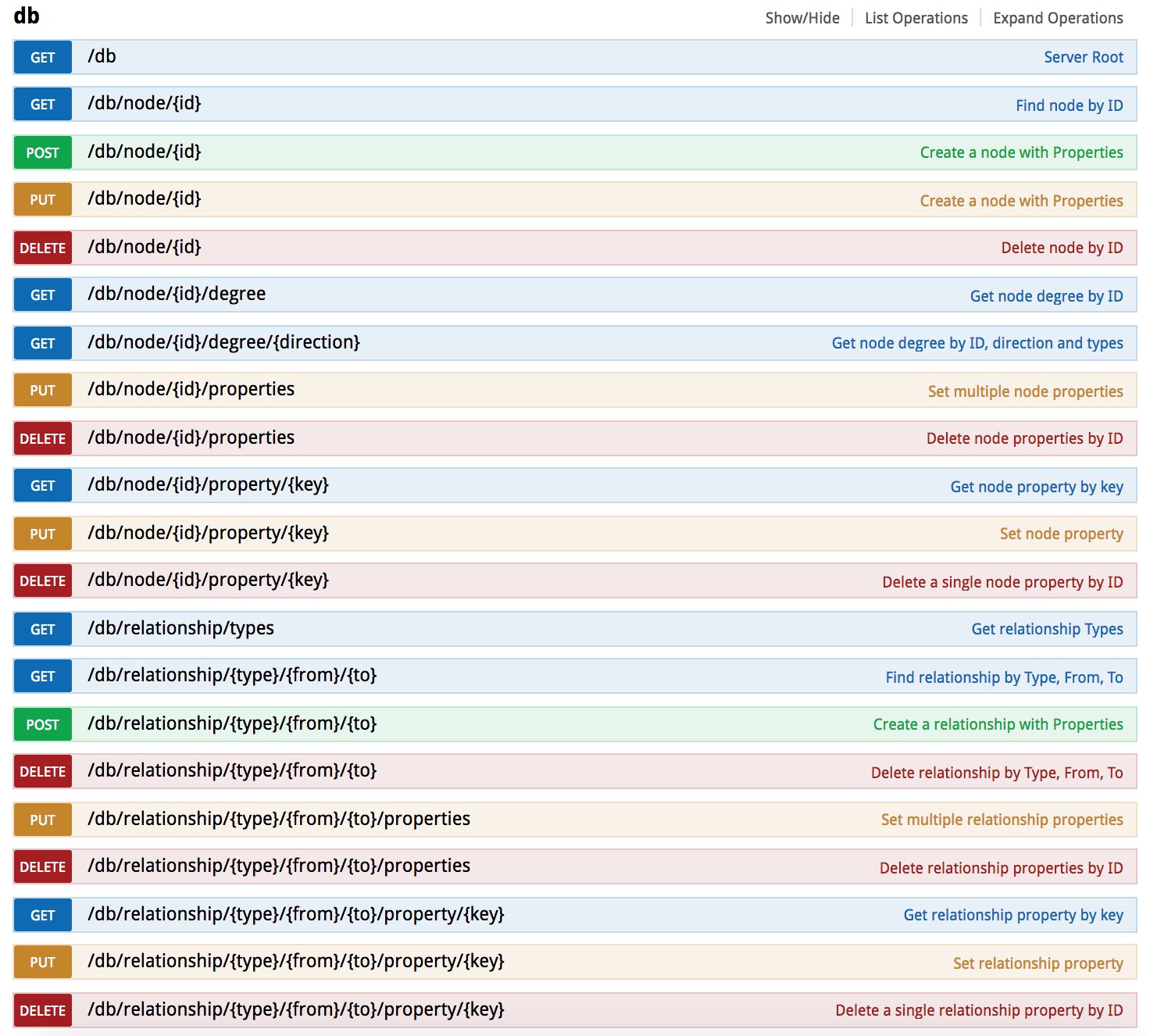Viewport: 1150px width, 1036px height.
Task: Expand the /db/node/{id}/degree path
Action: (177, 295)
